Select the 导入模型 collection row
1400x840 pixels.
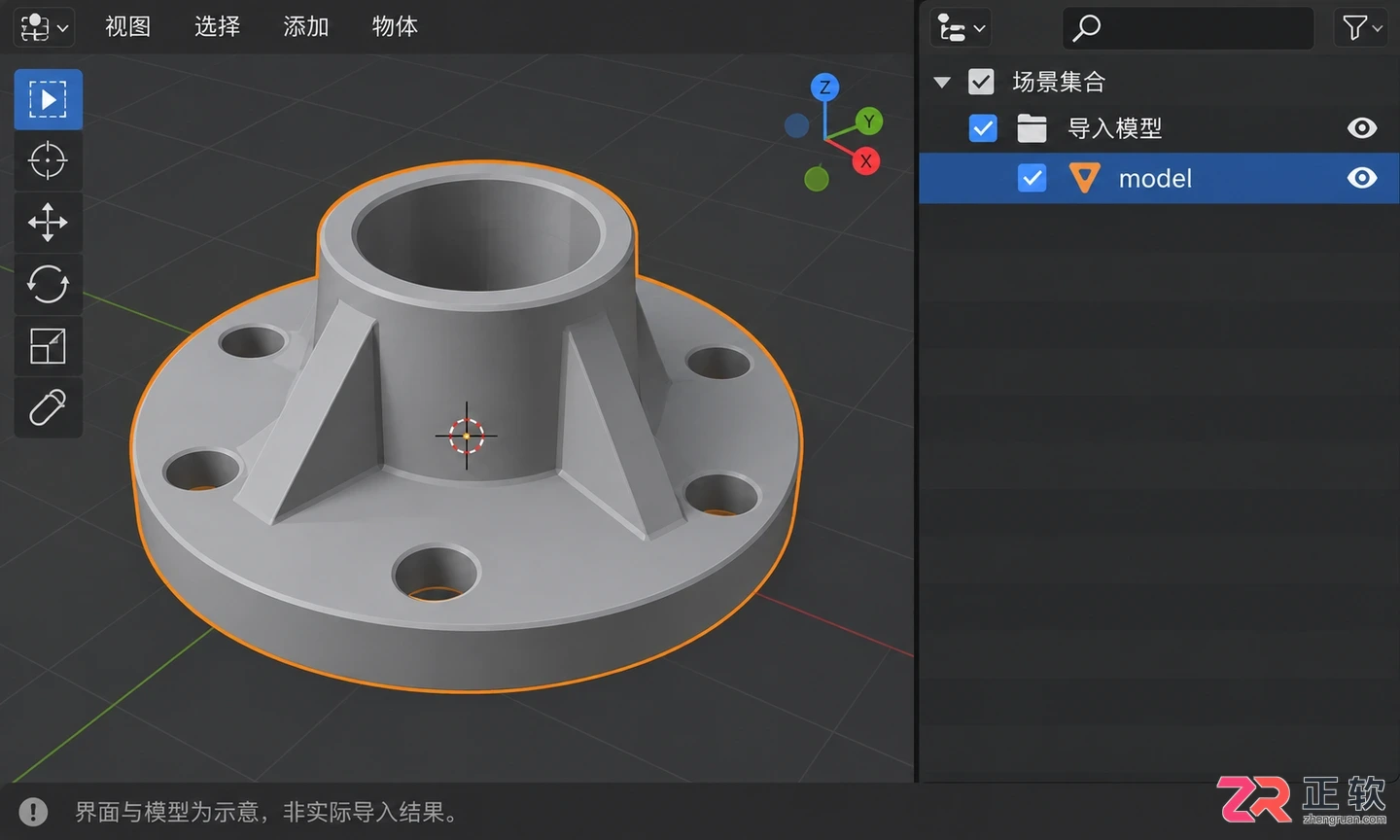tap(1159, 128)
